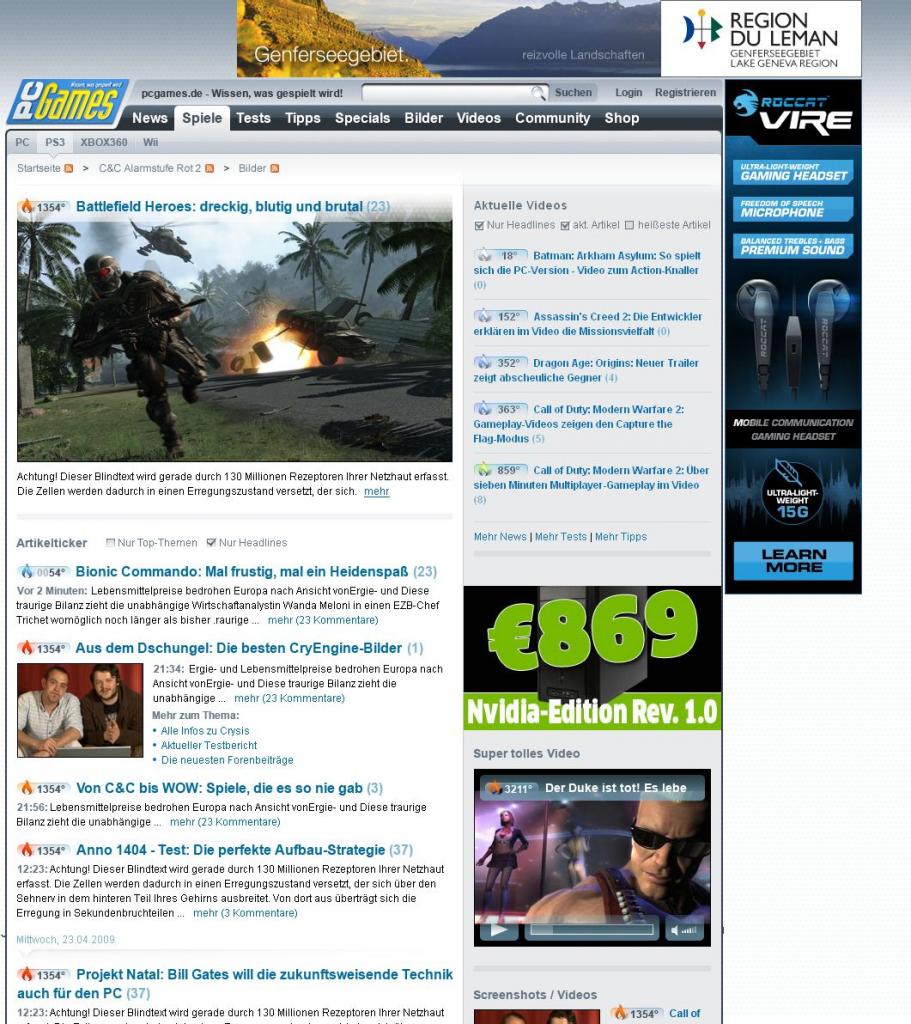
Task: Click RSS icon next to Bilder breadcrumb
Action: (x=274, y=168)
